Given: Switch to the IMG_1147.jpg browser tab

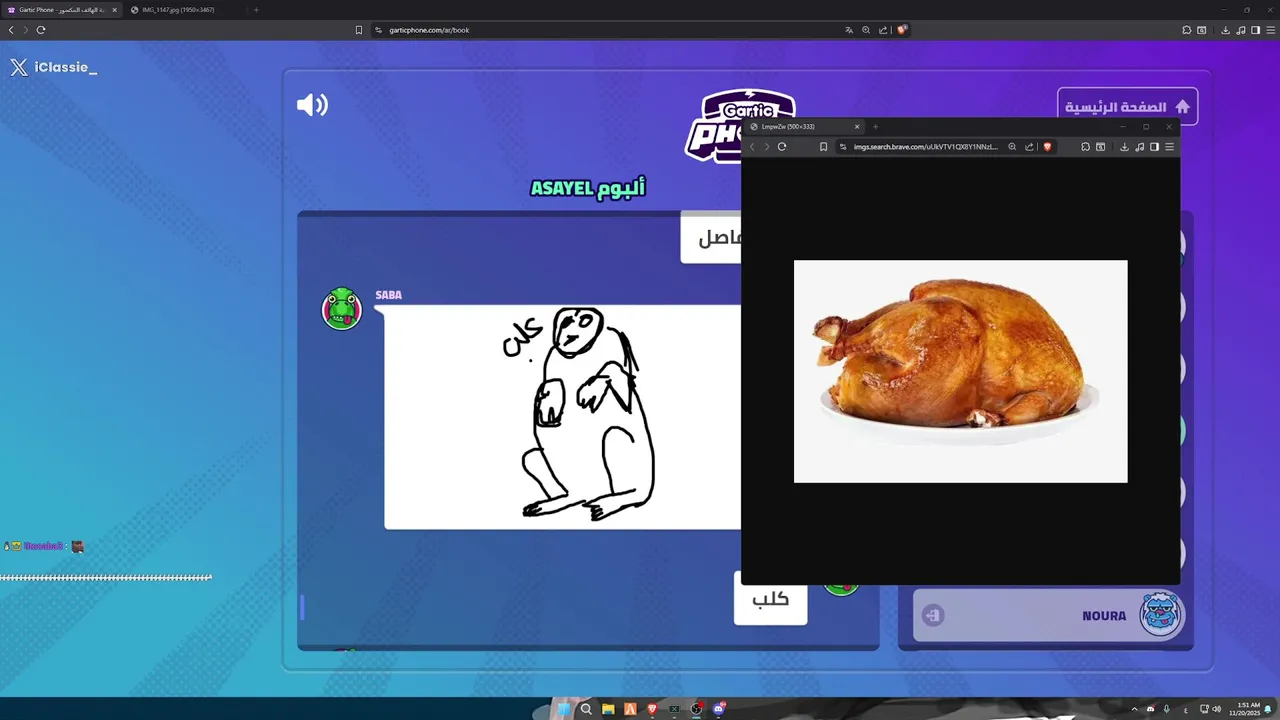Looking at the screenshot, I should tap(180, 10).
